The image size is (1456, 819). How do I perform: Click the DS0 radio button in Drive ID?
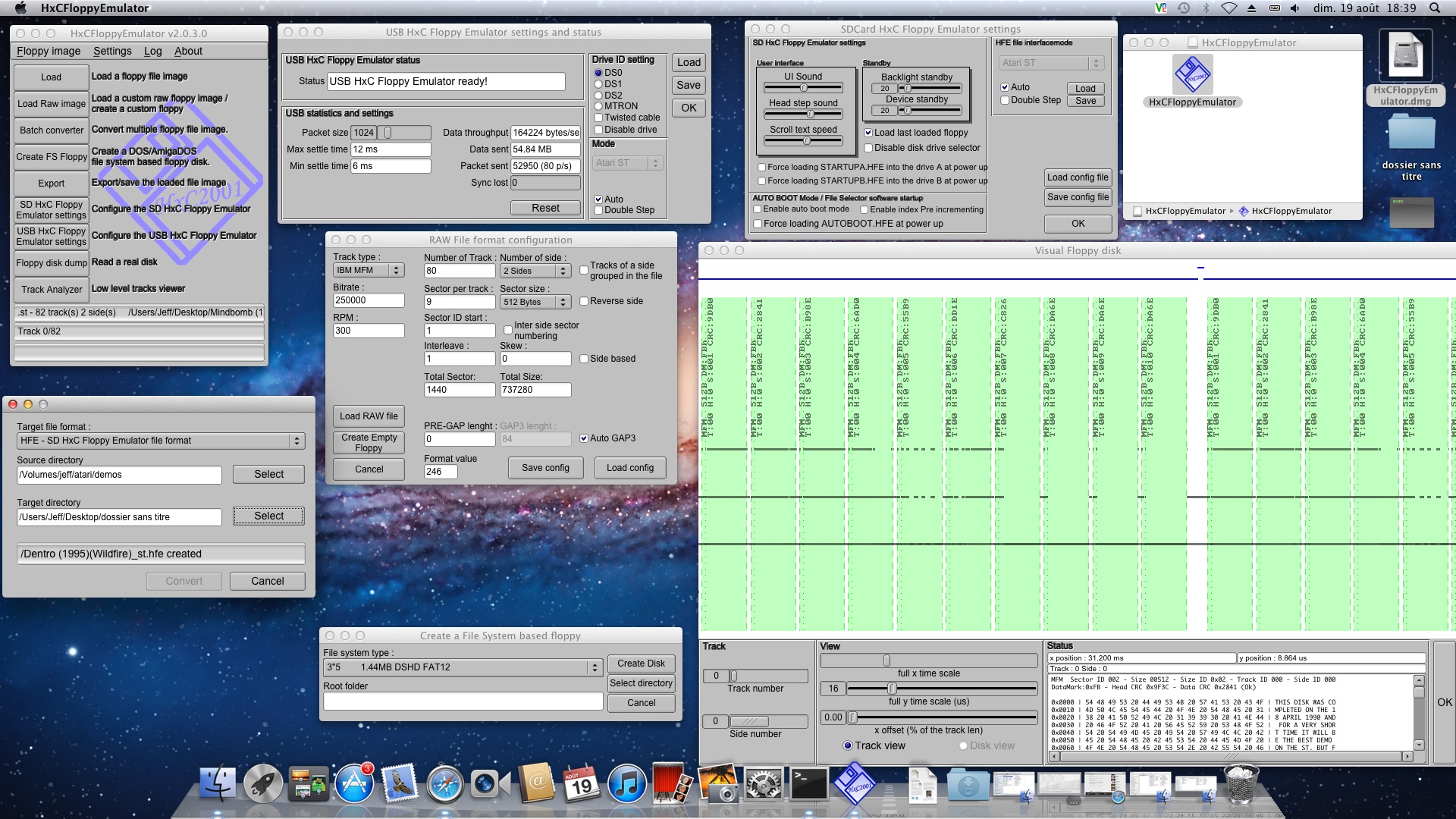tap(598, 72)
